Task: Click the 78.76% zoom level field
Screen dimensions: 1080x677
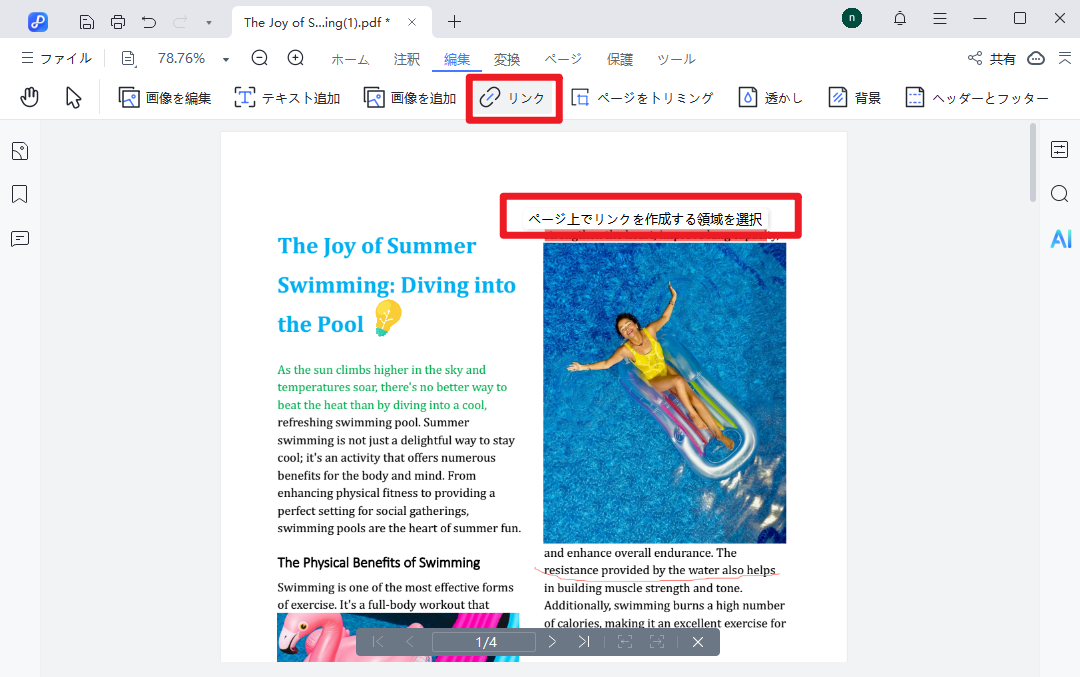Action: tap(182, 59)
